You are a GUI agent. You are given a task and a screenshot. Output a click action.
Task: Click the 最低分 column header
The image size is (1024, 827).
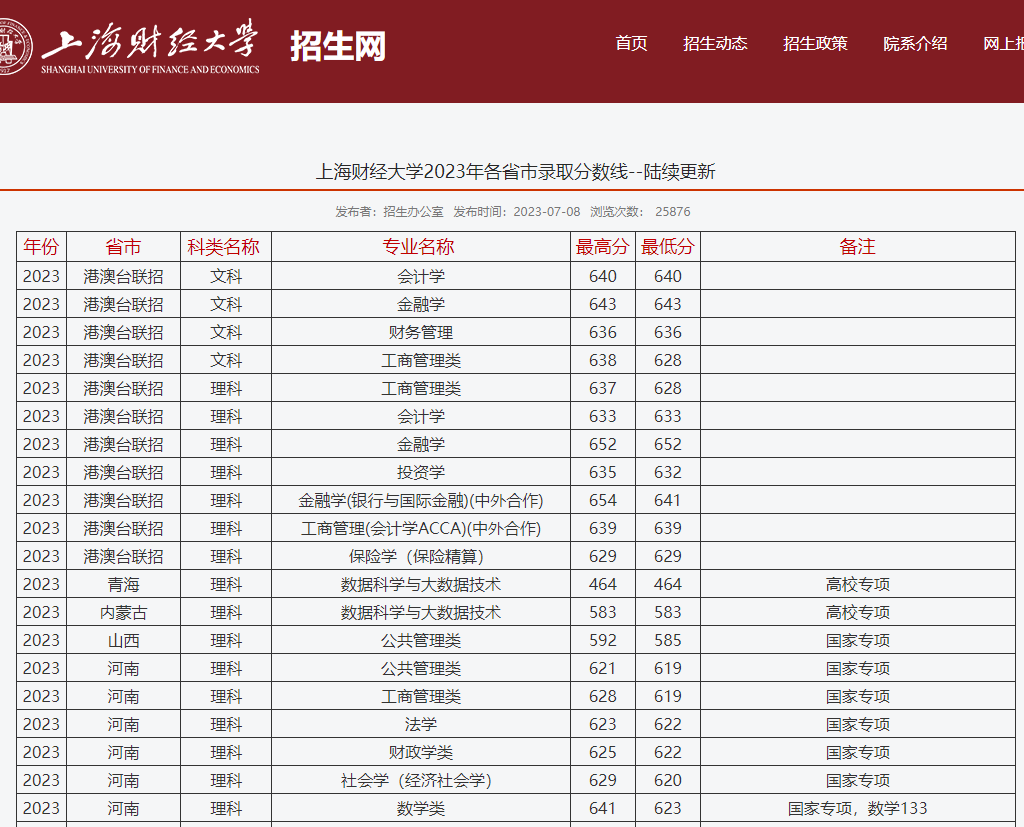point(667,247)
